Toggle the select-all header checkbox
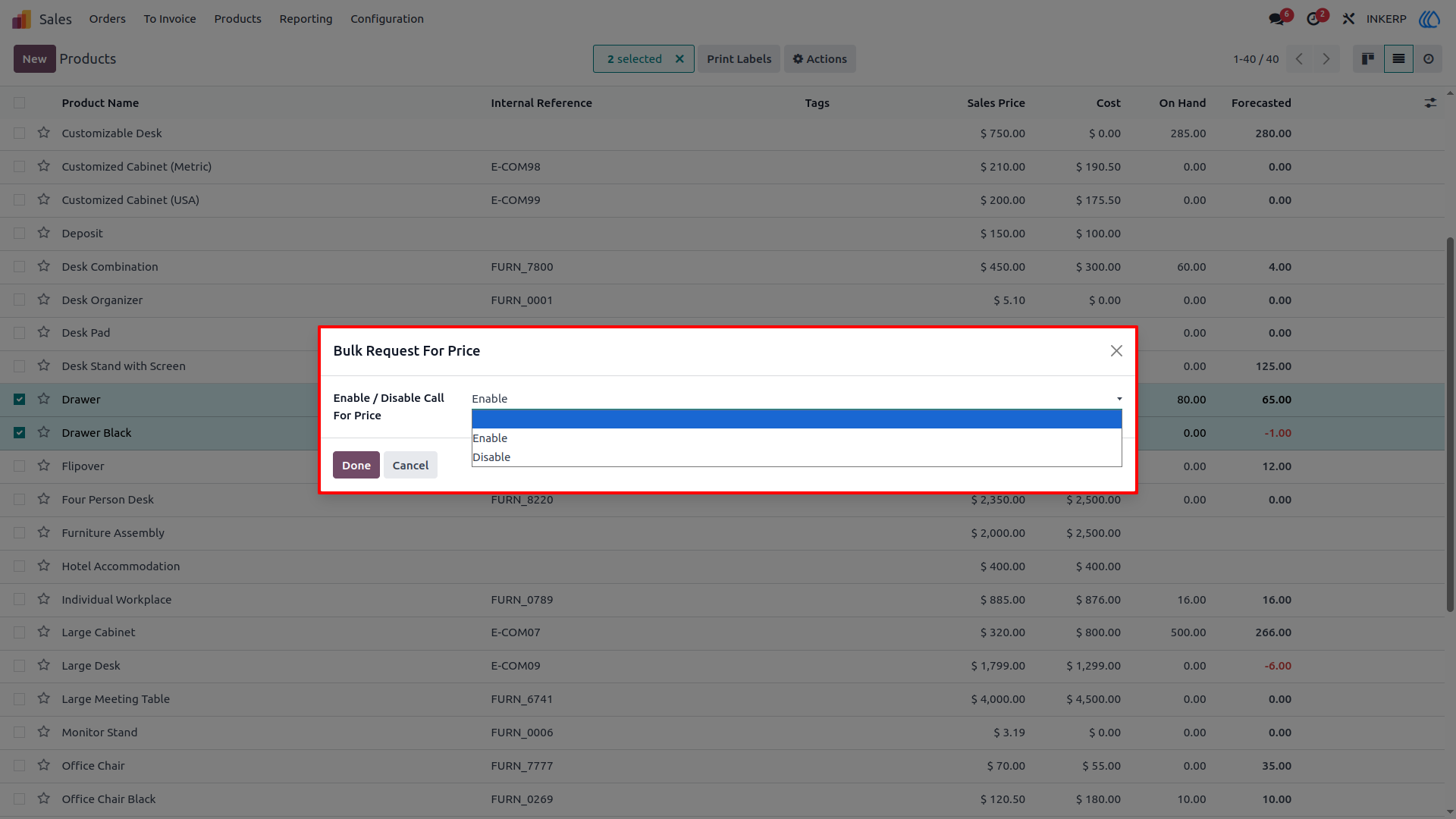 point(20,103)
